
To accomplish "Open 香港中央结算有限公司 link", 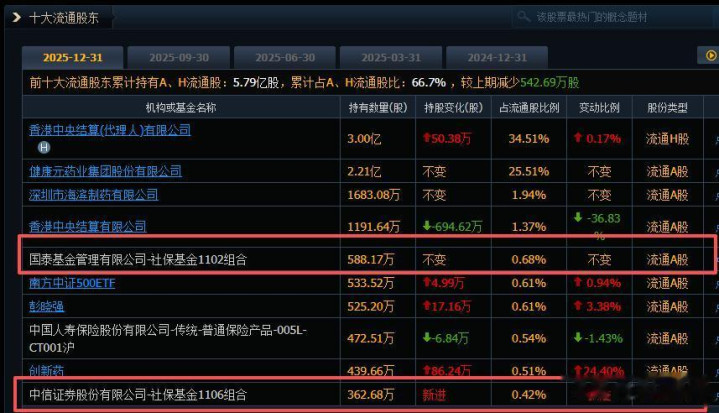I will (x=88, y=226).
